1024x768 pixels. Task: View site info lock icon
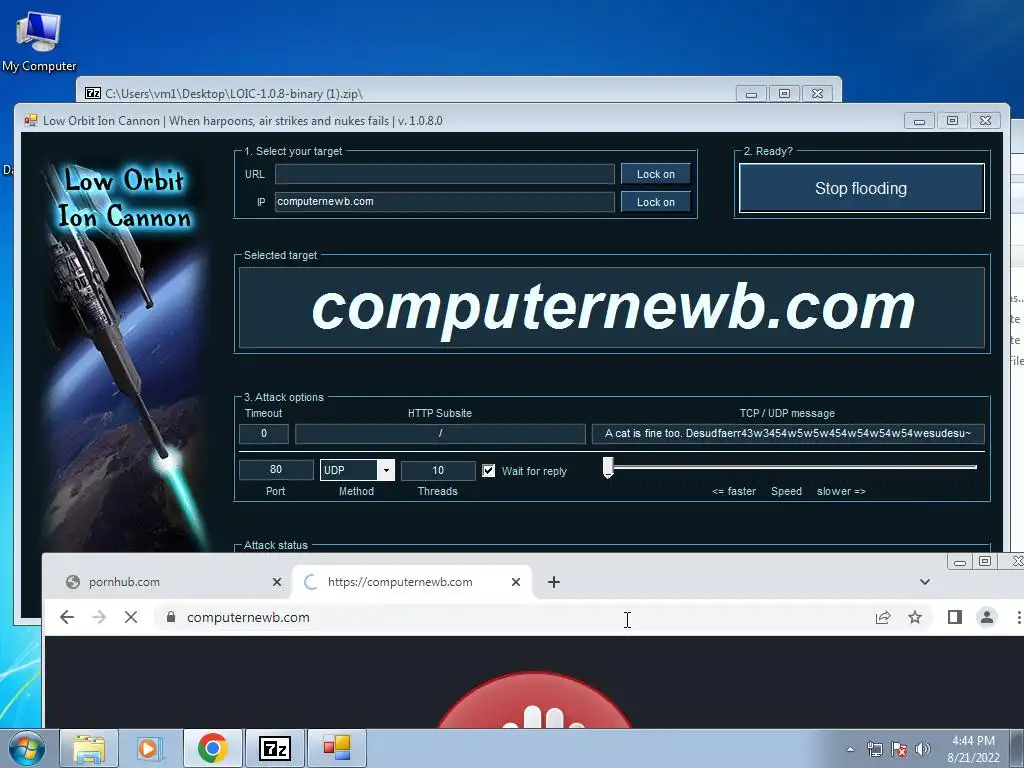[170, 617]
